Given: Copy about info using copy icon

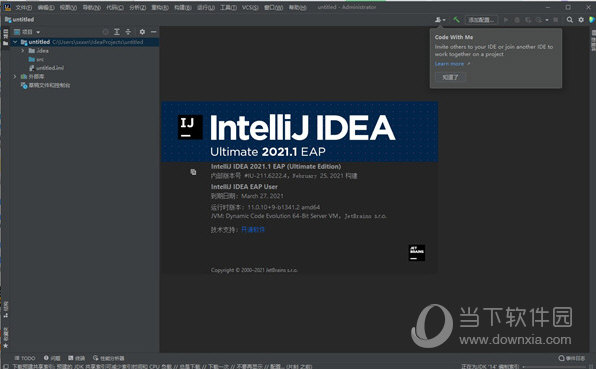Looking at the screenshot, I should (193, 172).
